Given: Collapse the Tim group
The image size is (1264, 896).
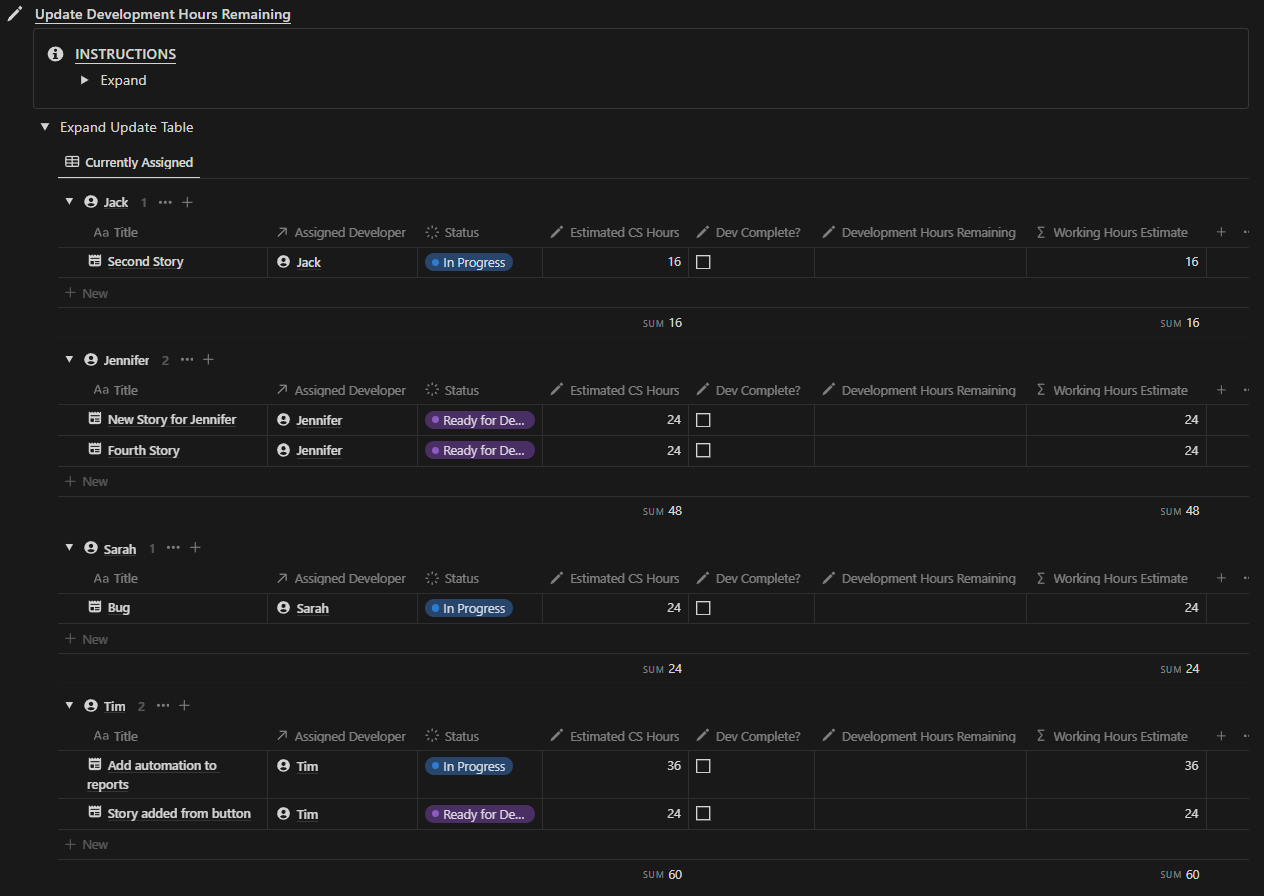Looking at the screenshot, I should pos(69,706).
